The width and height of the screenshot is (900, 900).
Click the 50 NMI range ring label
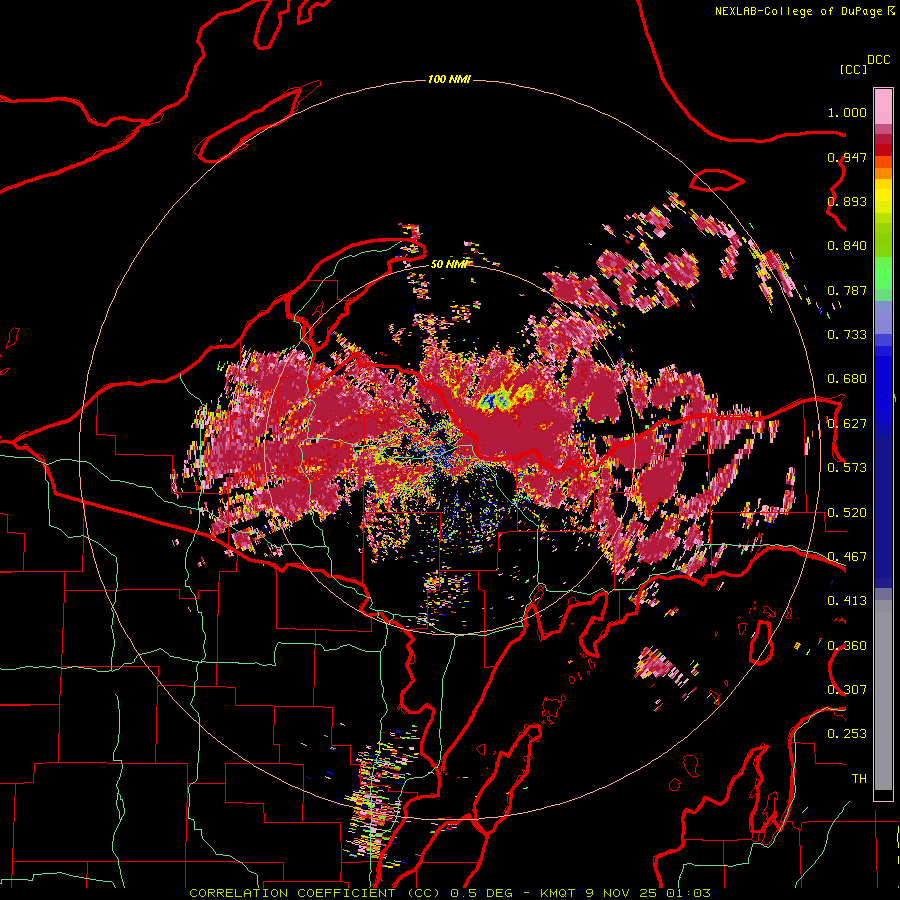(449, 264)
